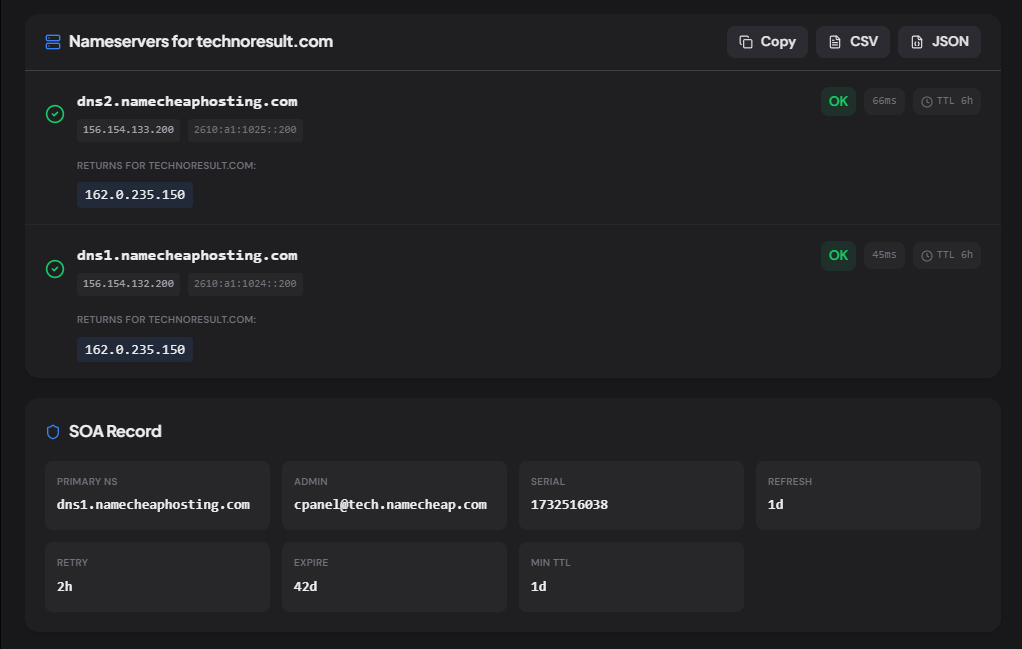Select IPv6 address 2610:a1:1025::200
The height and width of the screenshot is (649, 1022).
[x=245, y=130]
